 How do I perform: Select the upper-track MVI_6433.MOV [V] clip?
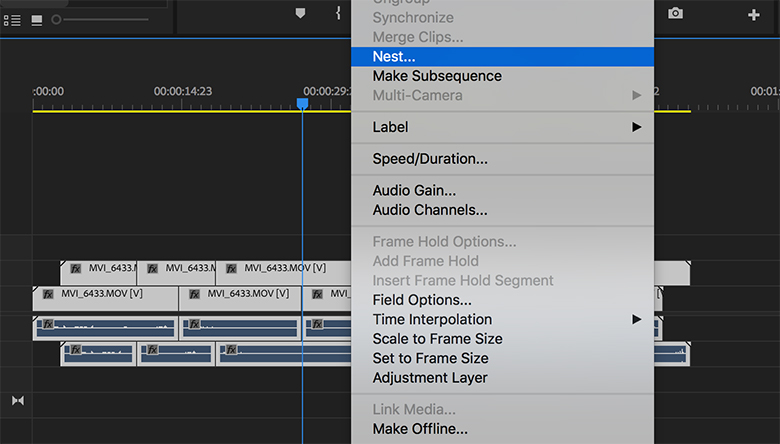coord(284,273)
